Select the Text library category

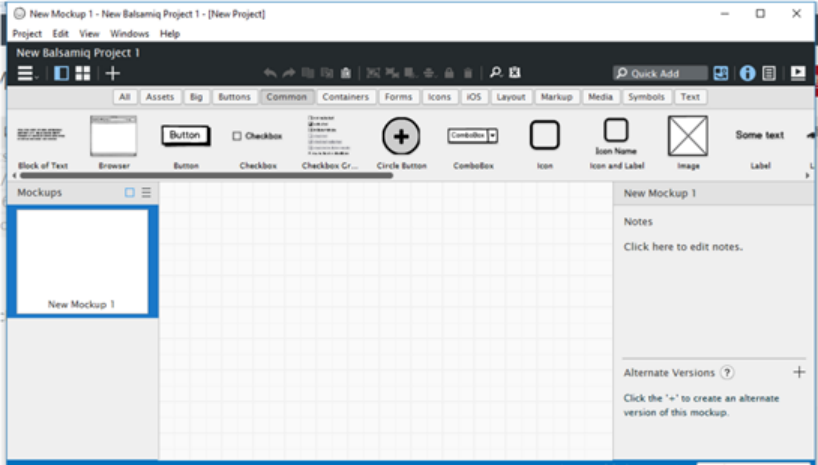click(690, 97)
